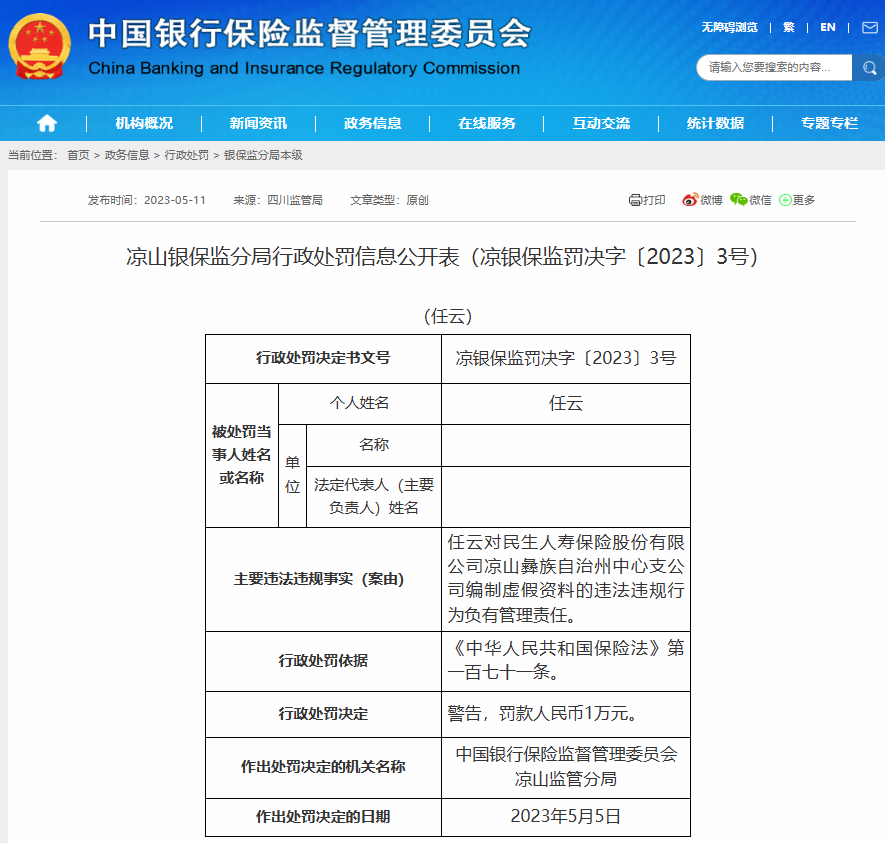The width and height of the screenshot is (885, 843).
Task: Click the print icon
Action: click(x=635, y=200)
